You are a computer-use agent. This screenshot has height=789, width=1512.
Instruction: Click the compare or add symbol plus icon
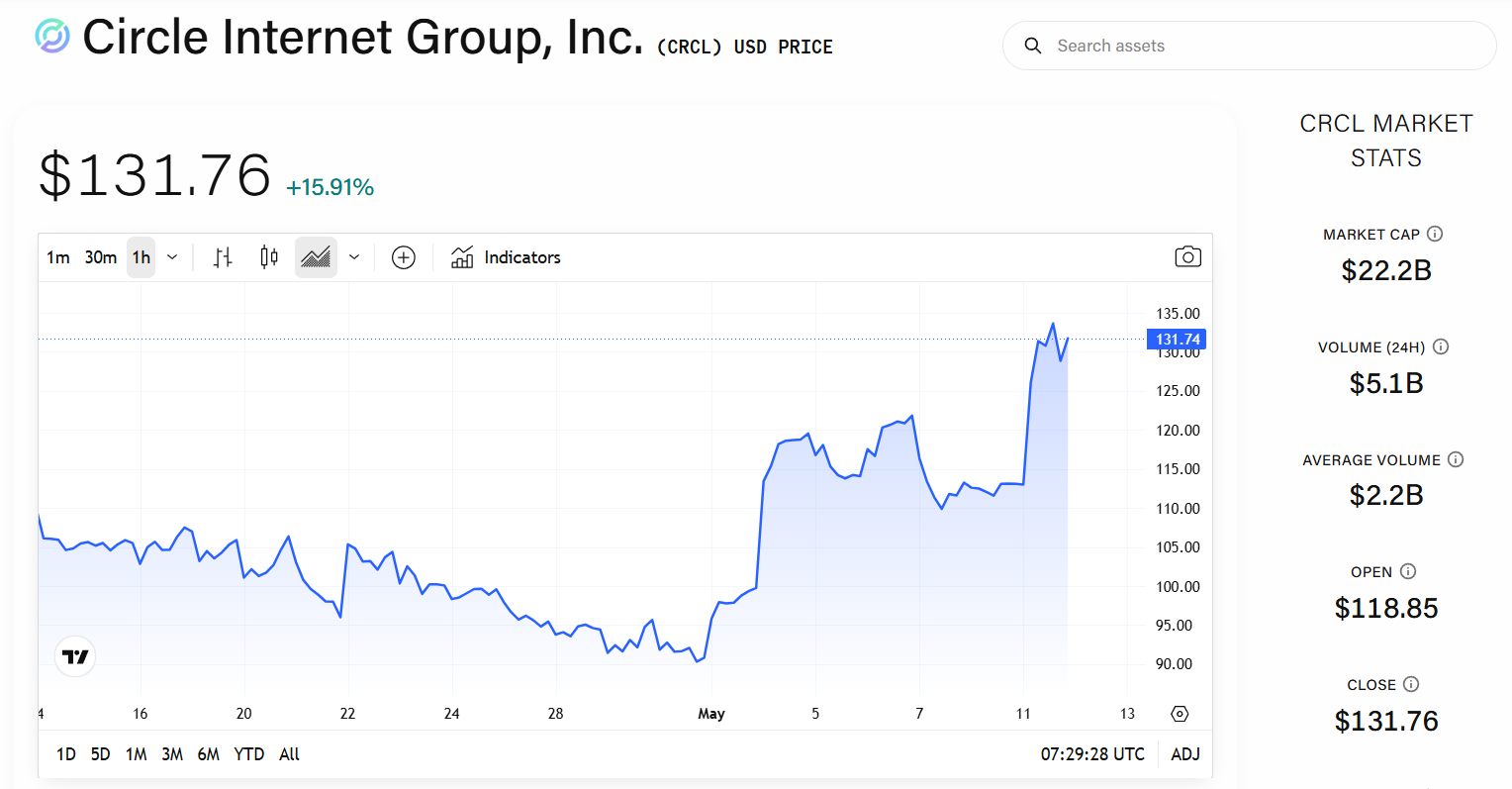pyautogui.click(x=404, y=257)
